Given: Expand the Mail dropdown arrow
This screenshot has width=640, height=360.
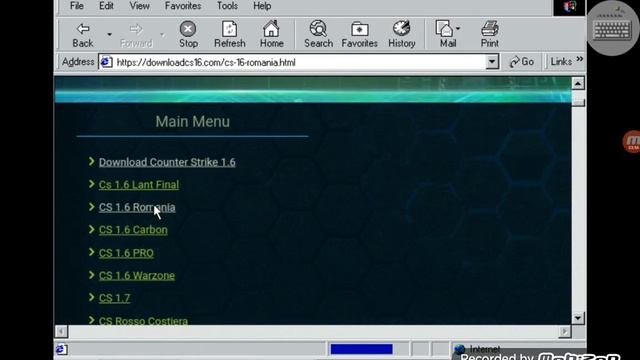Looking at the screenshot, I should coord(458,29).
